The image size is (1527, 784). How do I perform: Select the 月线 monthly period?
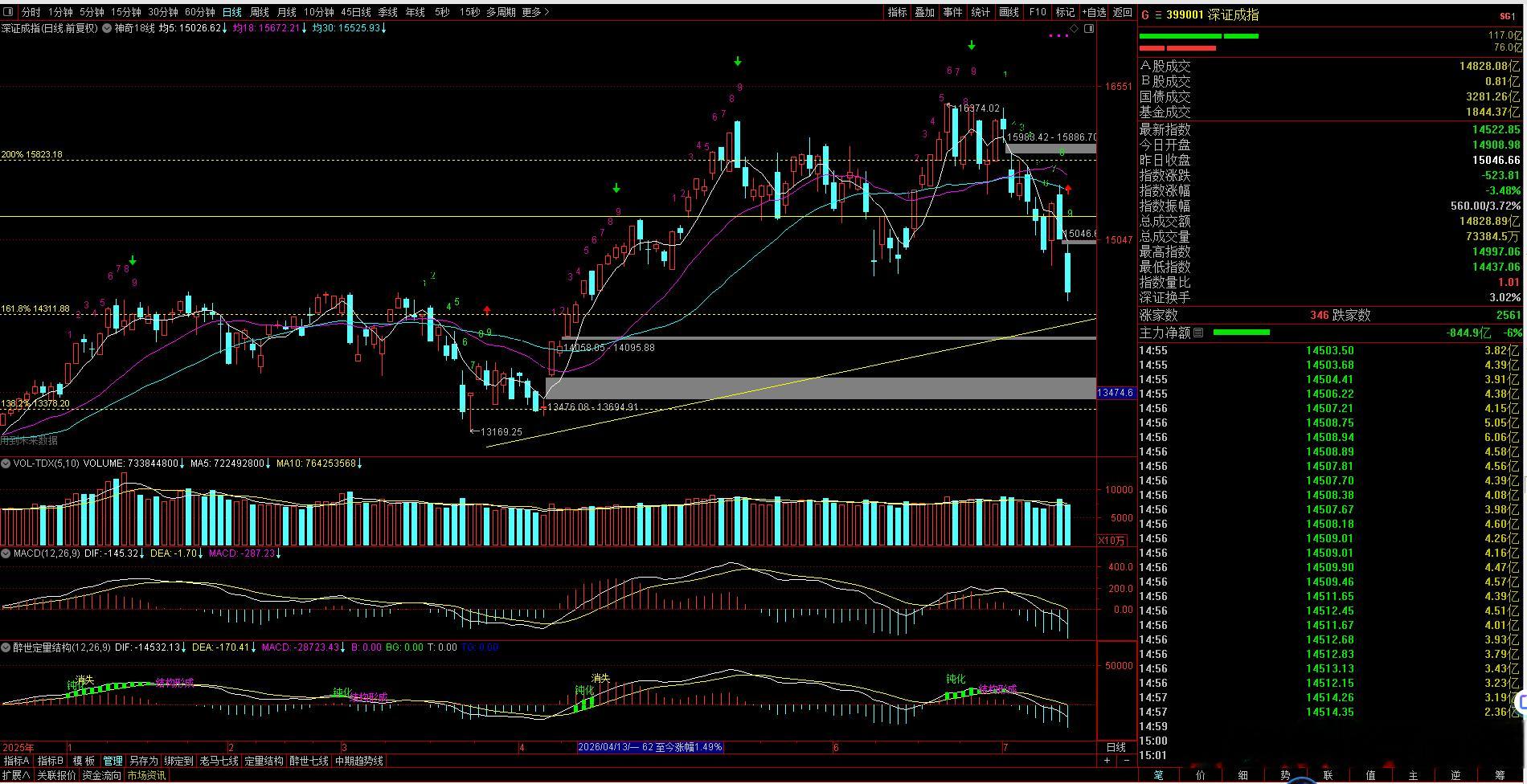click(286, 12)
